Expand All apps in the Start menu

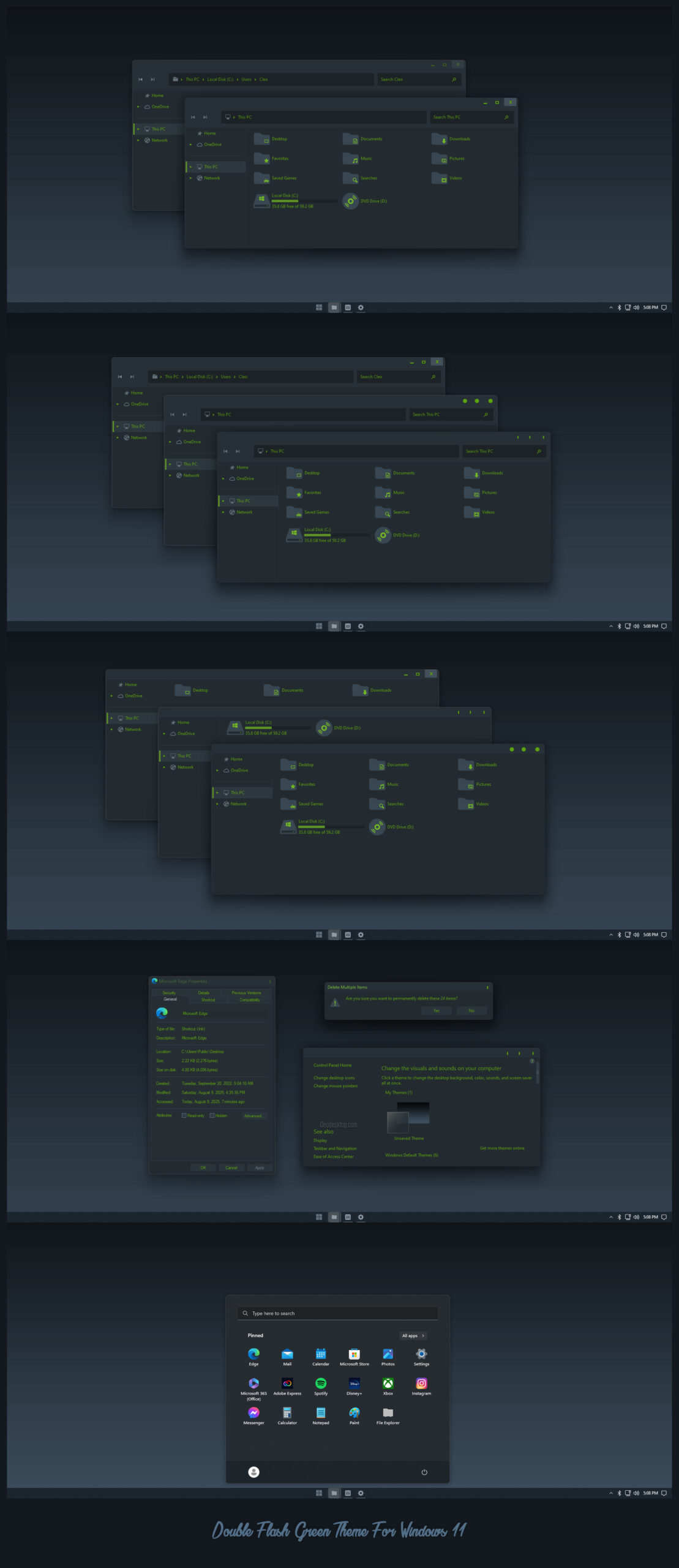click(413, 1336)
